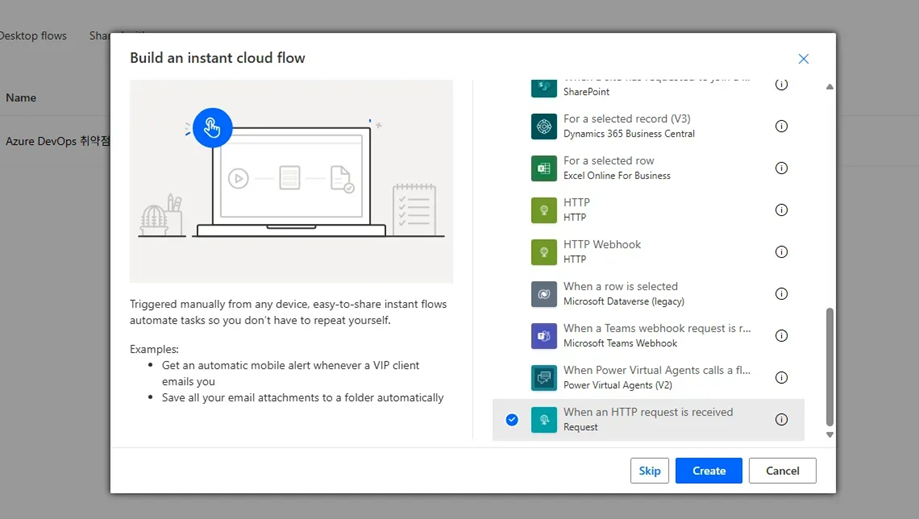Viewport: 919px width, 519px height.
Task: Click the Power Virtual Agents (V2) icon
Action: tap(544, 378)
